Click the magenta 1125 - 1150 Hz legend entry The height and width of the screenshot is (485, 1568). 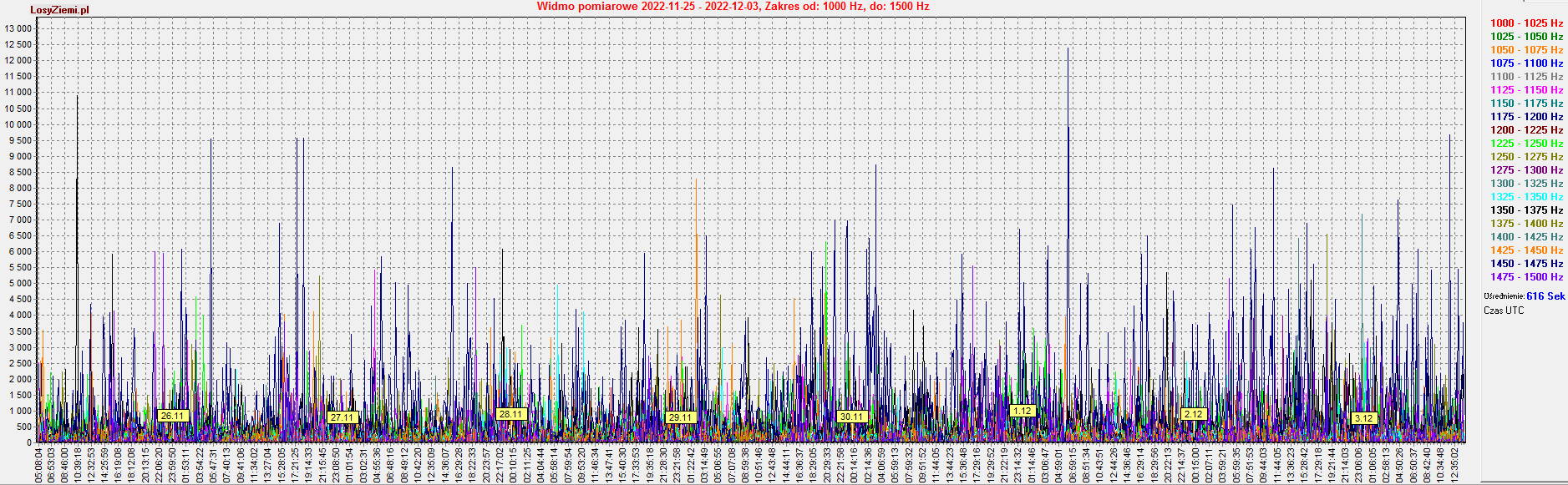click(1526, 90)
